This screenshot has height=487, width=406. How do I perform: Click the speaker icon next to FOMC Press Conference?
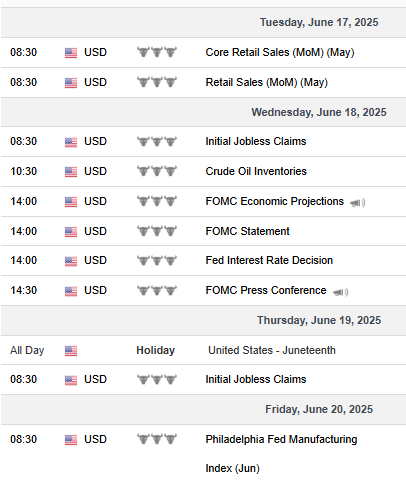(340, 292)
